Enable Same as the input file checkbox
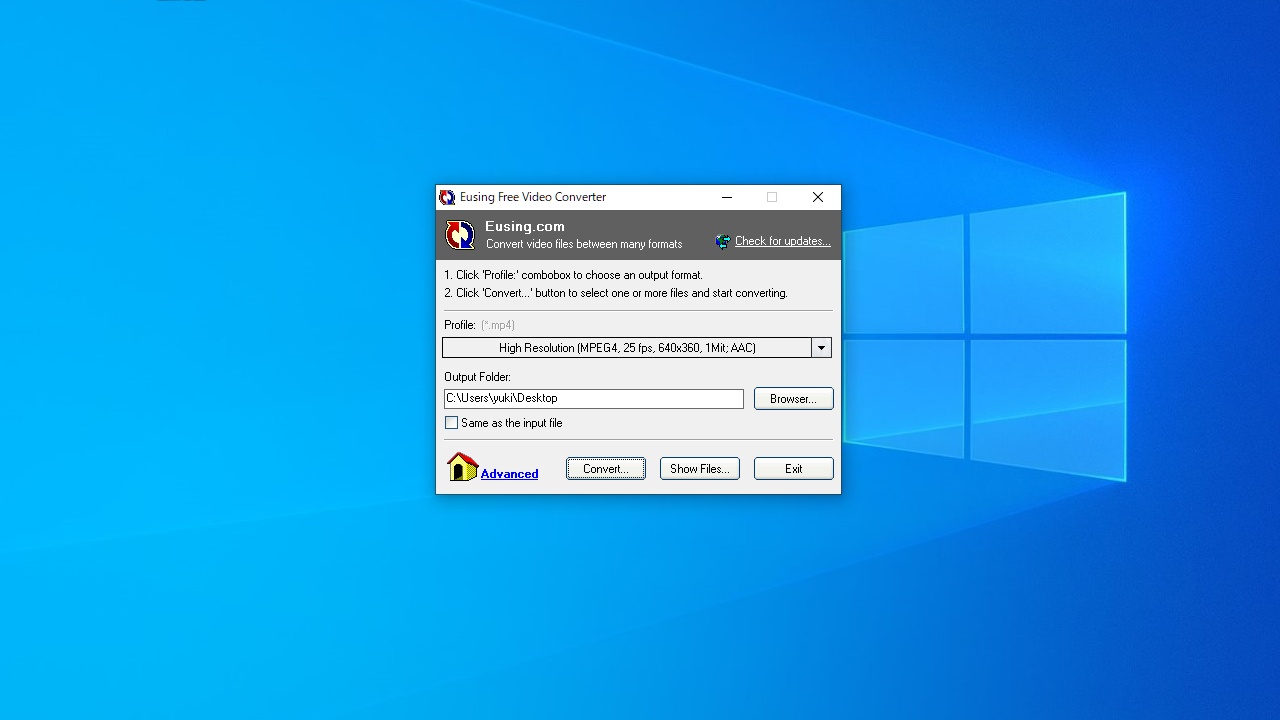The width and height of the screenshot is (1280, 720). coord(452,423)
